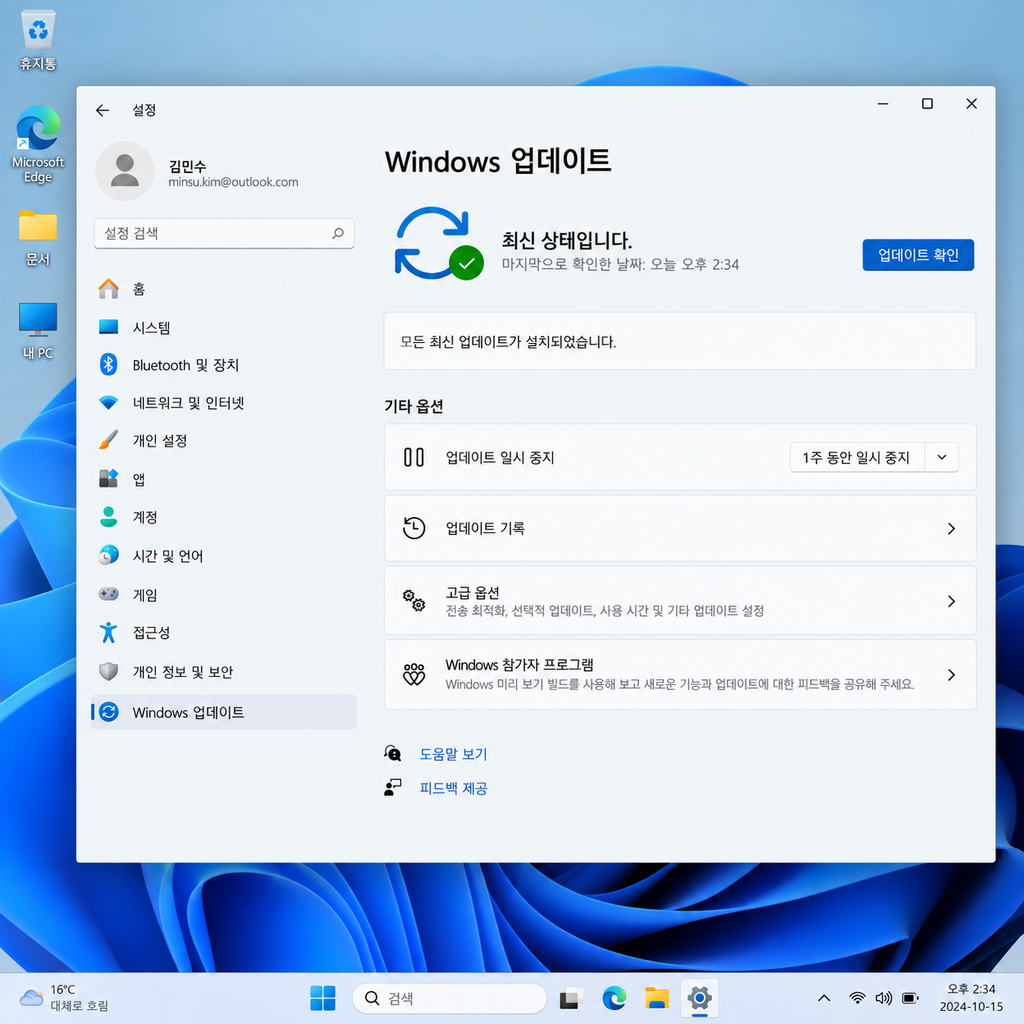This screenshot has height=1024, width=1024.
Task: Click the System monitor icon
Action: (108, 327)
